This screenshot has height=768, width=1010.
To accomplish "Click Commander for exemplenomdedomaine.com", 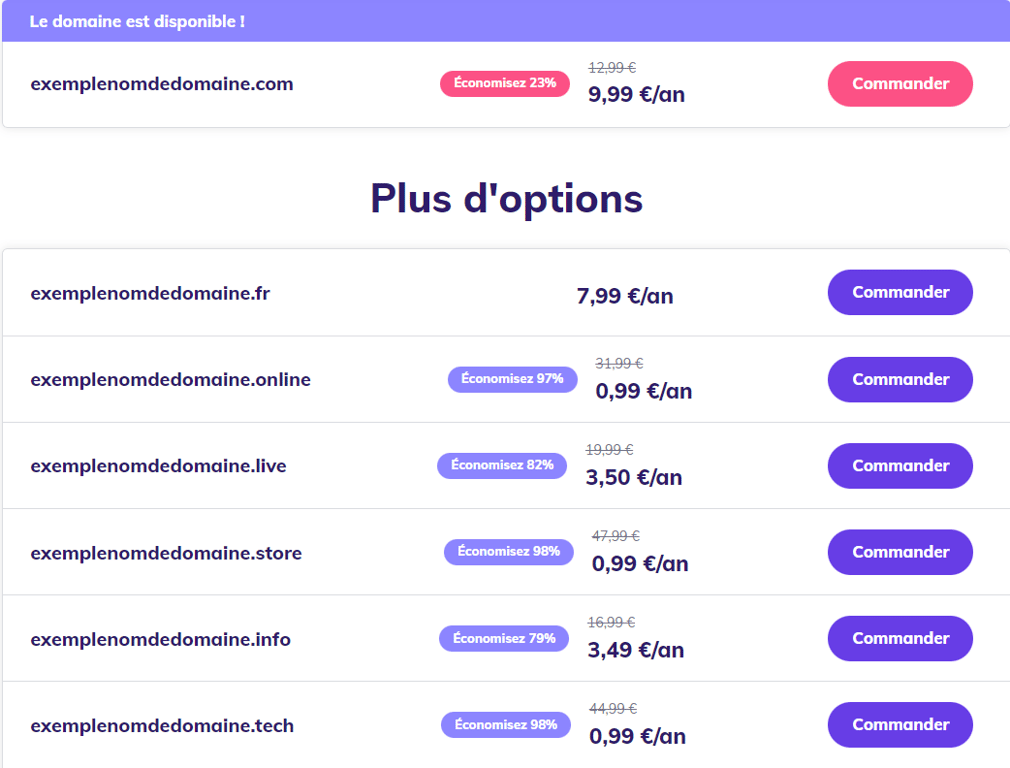I will [899, 84].
